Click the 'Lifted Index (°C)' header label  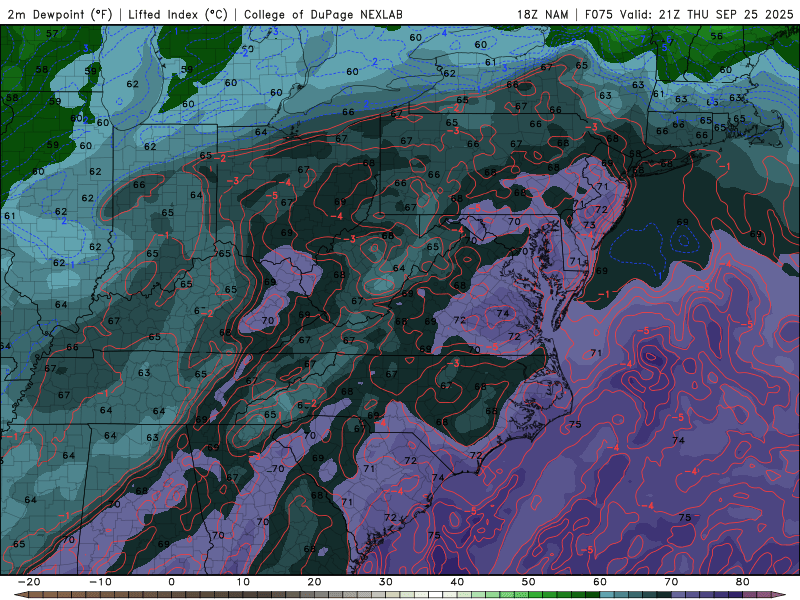click(178, 14)
